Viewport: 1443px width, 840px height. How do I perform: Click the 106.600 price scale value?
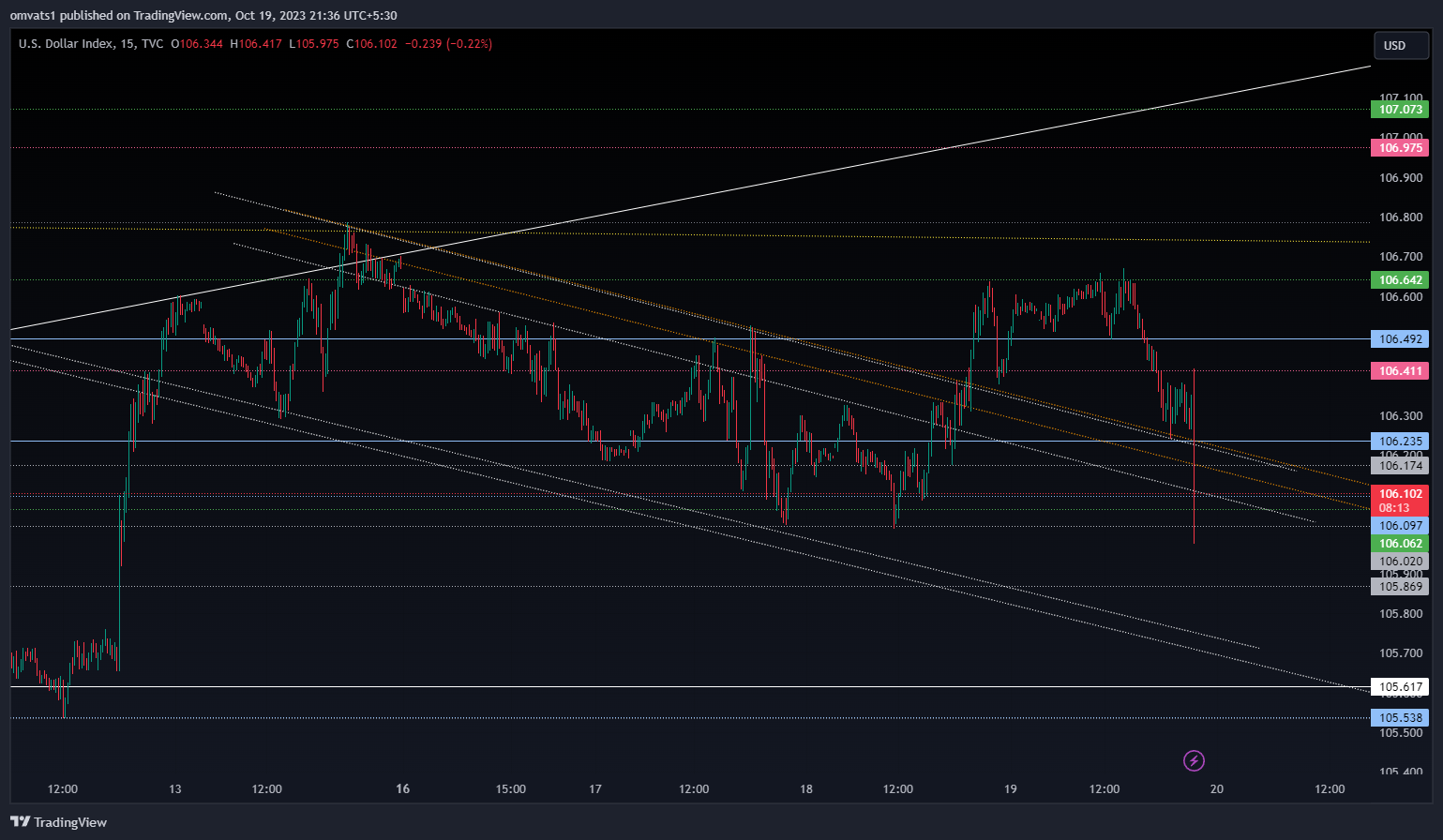[x=1401, y=297]
